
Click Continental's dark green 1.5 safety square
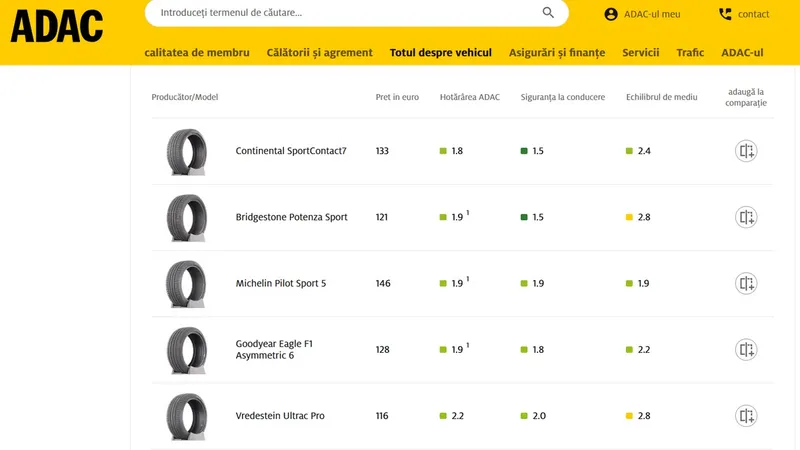(x=524, y=151)
